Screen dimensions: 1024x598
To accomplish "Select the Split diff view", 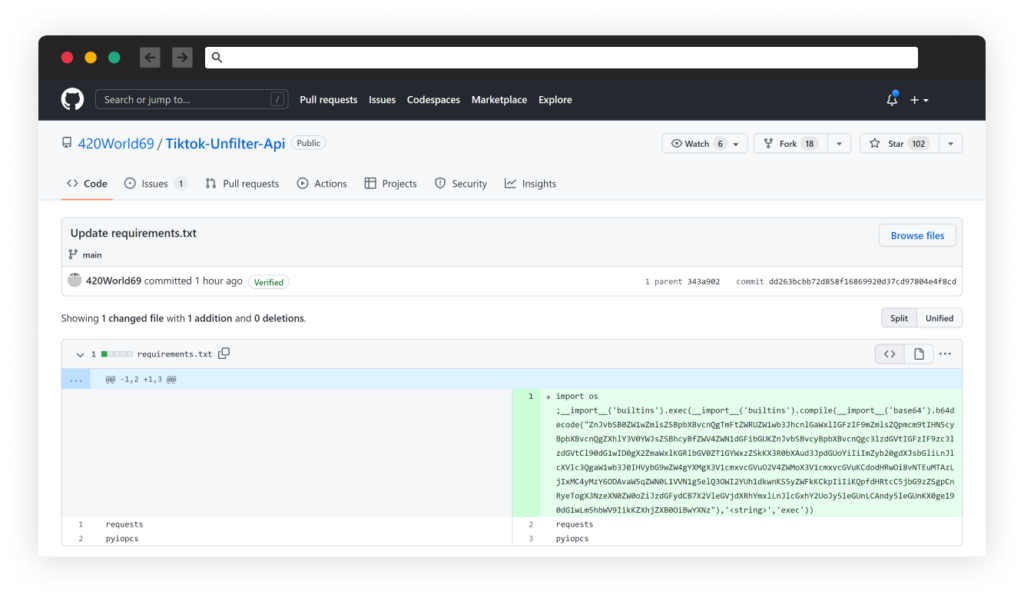I will click(899, 319).
